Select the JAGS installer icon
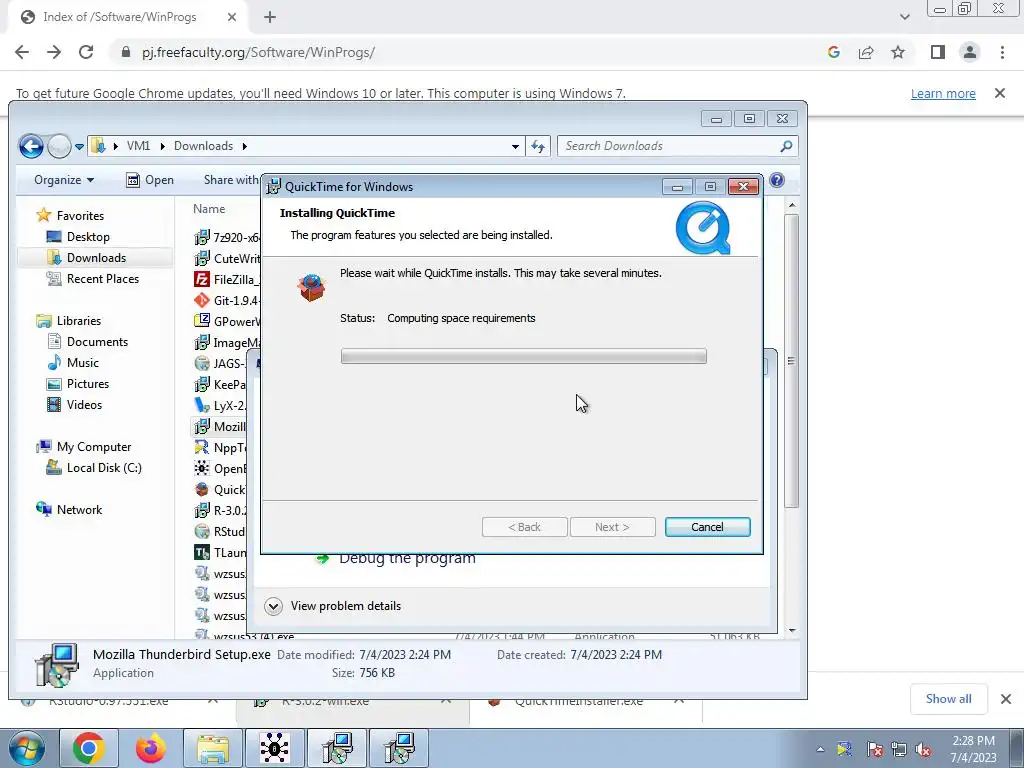1024x768 pixels. 202,364
